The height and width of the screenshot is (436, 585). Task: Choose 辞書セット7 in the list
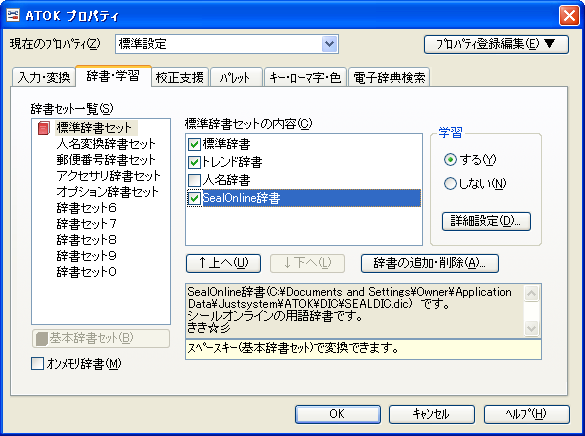coord(86,224)
